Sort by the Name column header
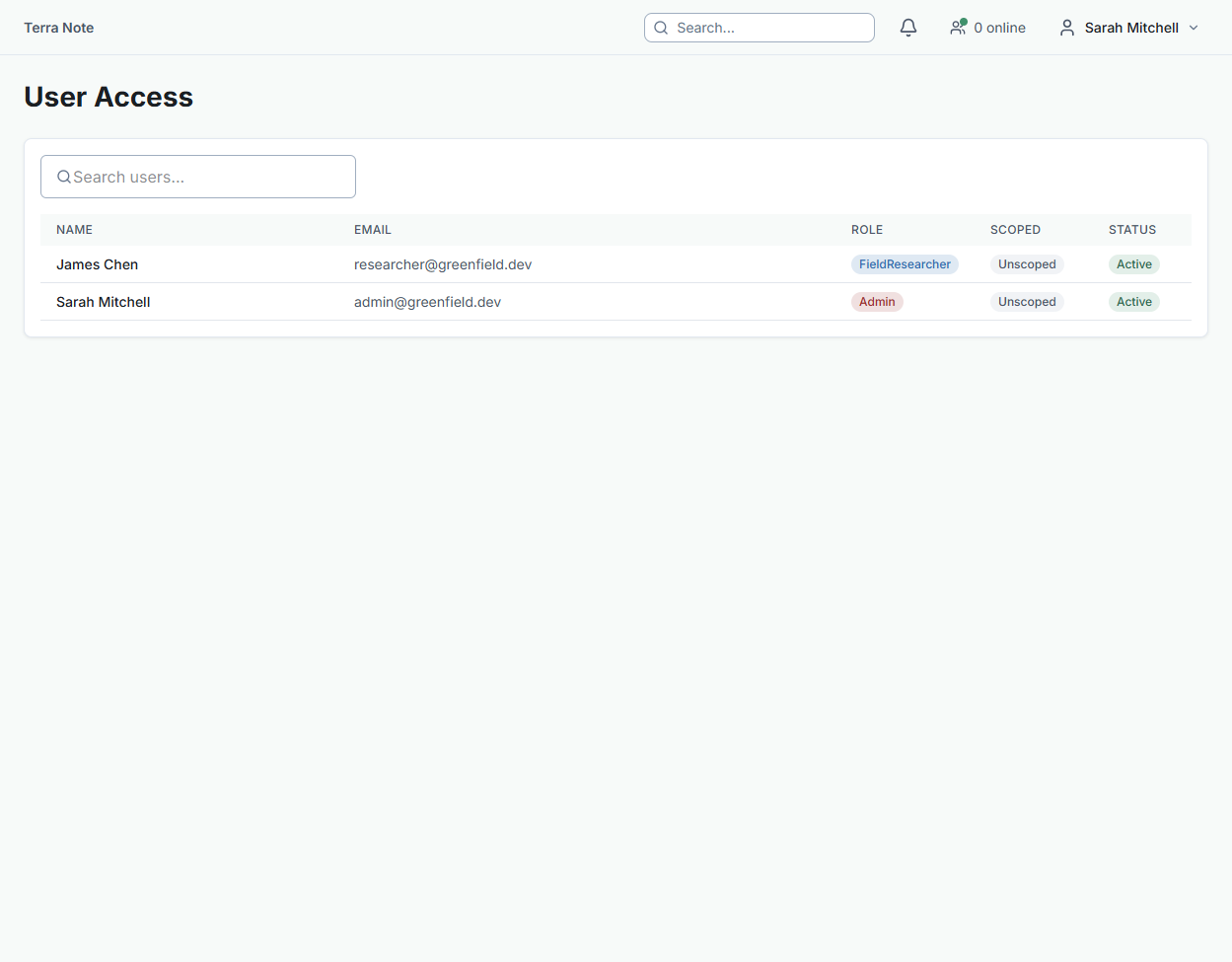The height and width of the screenshot is (962, 1232). 74,230
